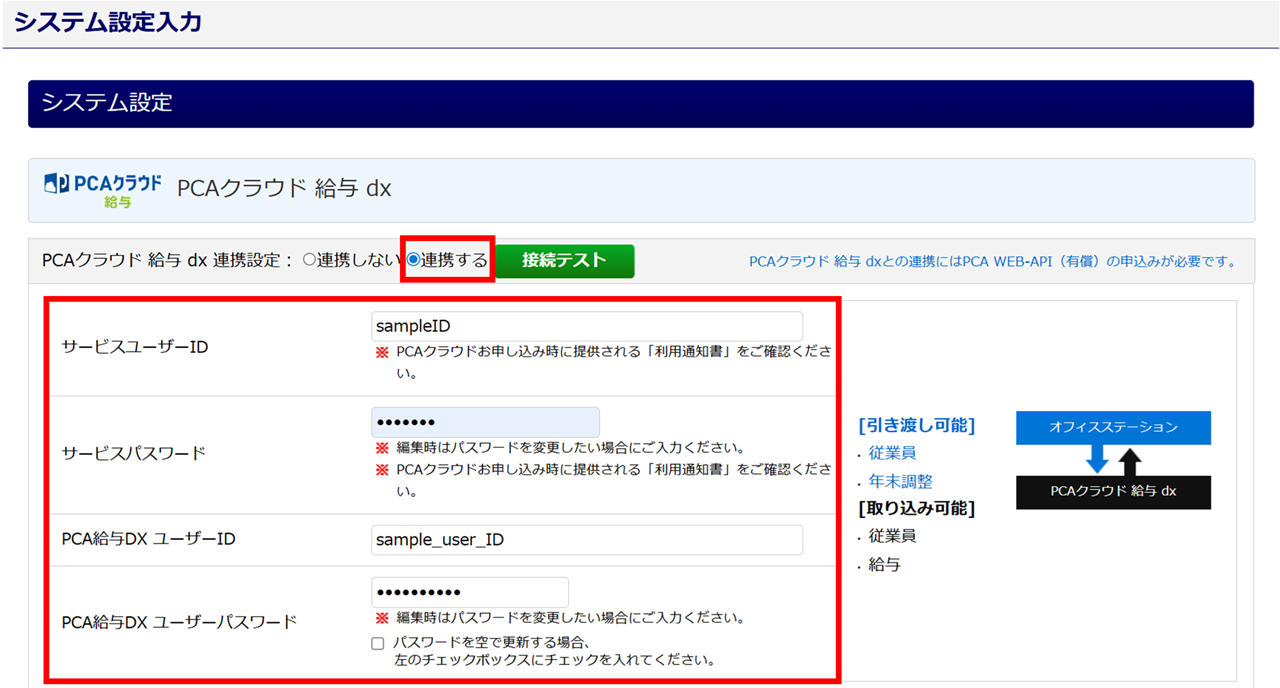Click the blue down arrow in the diagram

[1097, 459]
